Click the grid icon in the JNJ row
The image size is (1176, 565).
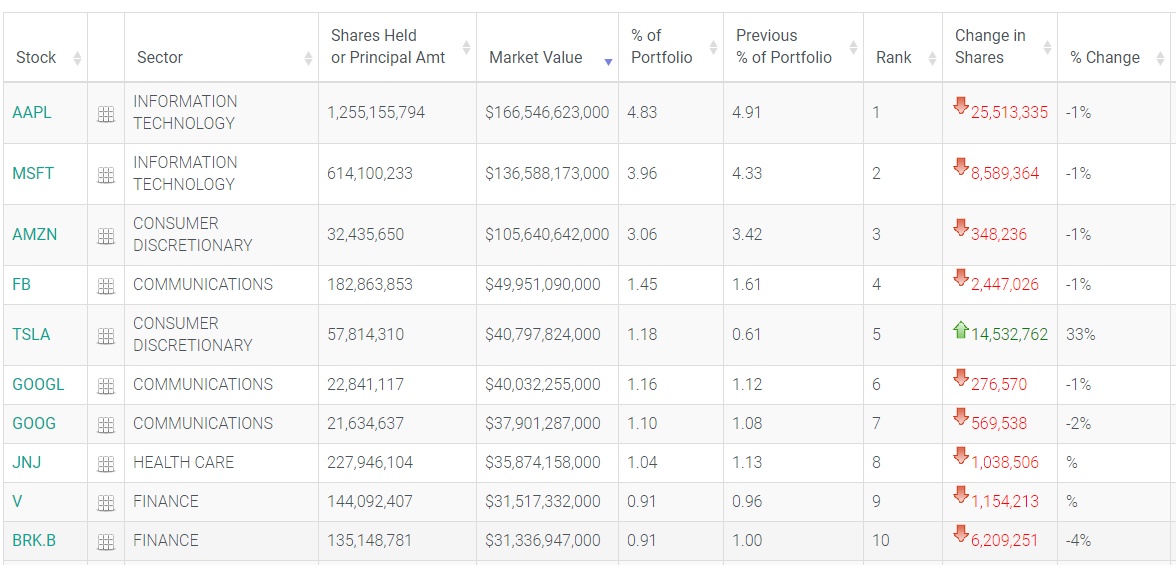click(106, 464)
